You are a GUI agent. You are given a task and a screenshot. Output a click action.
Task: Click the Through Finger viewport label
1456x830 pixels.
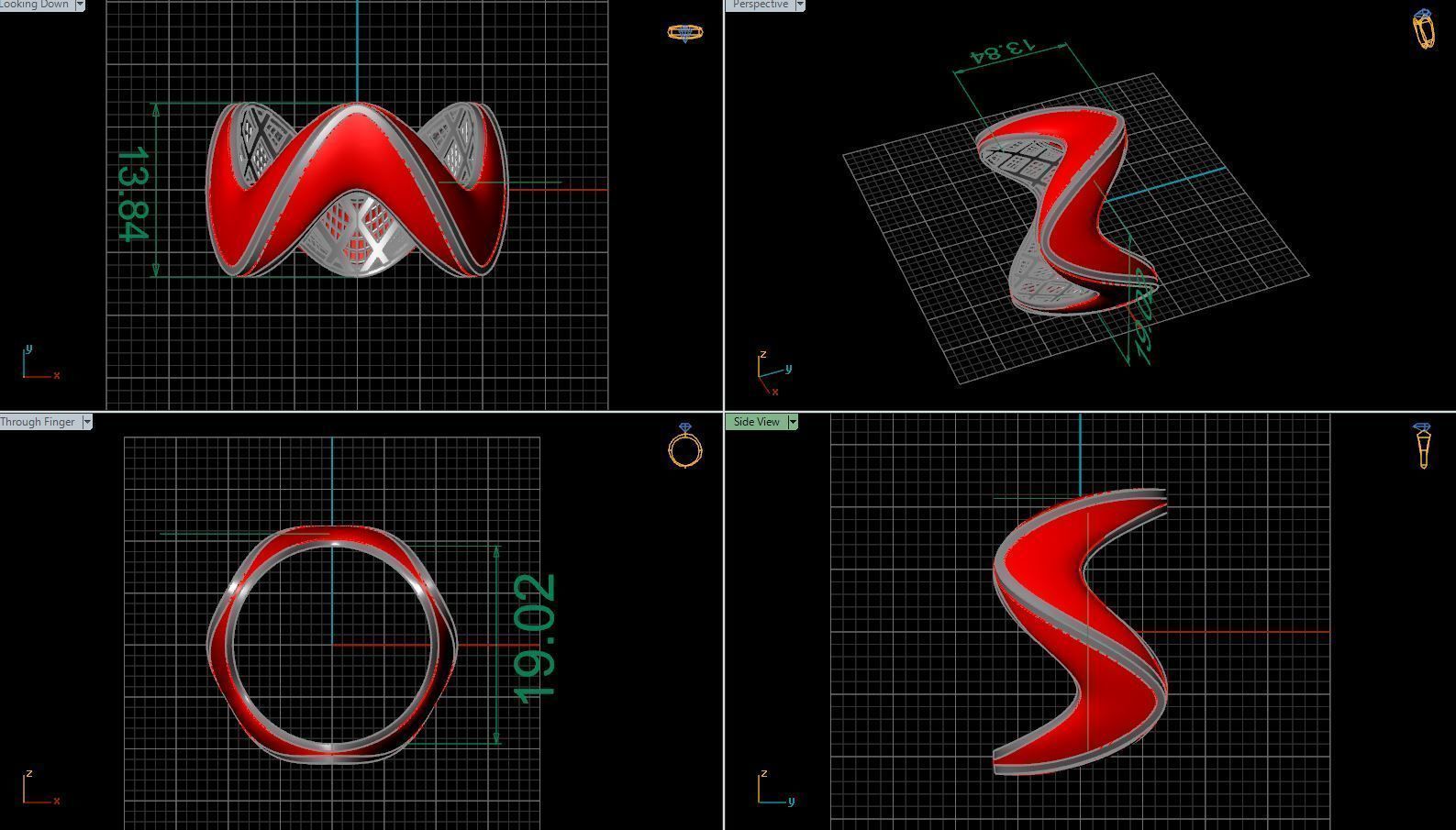tap(39, 422)
